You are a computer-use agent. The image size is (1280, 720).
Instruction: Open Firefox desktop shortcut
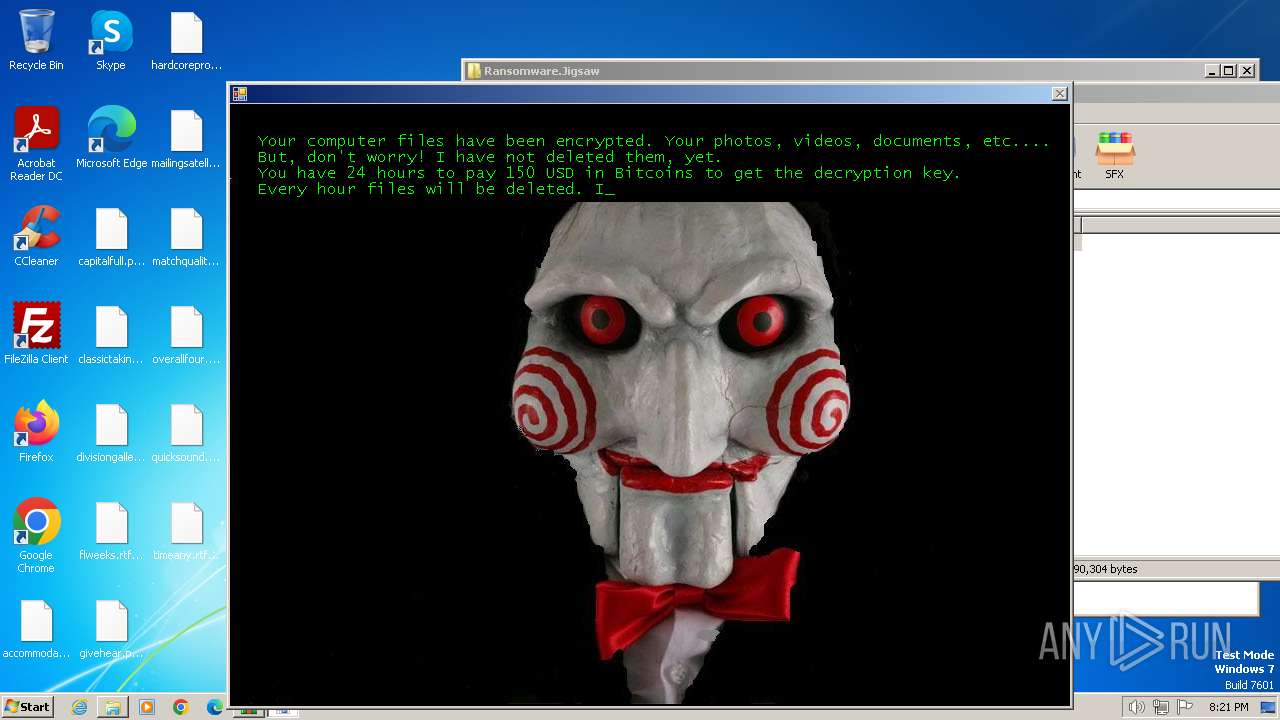(36, 432)
